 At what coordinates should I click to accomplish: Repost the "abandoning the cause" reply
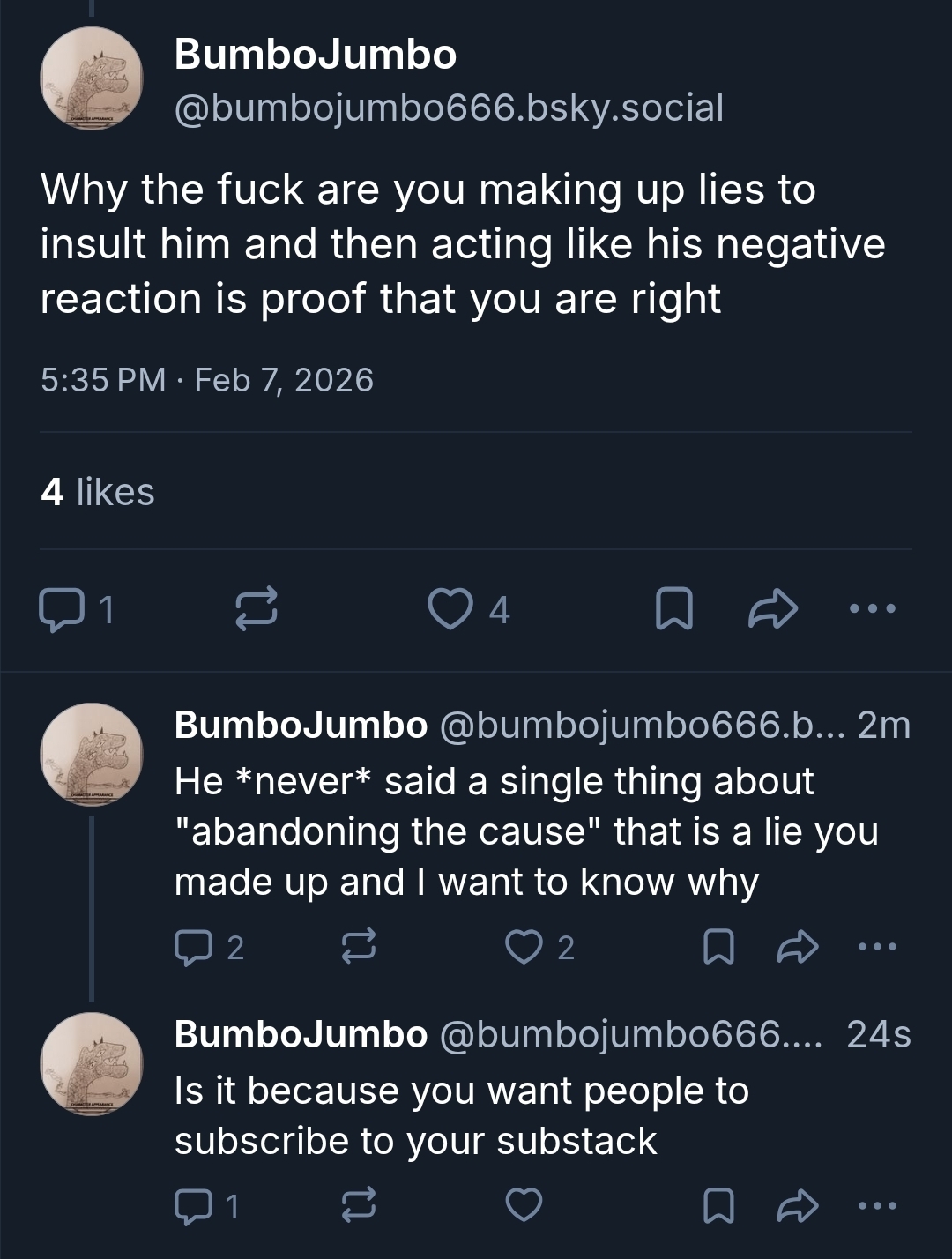[359, 947]
